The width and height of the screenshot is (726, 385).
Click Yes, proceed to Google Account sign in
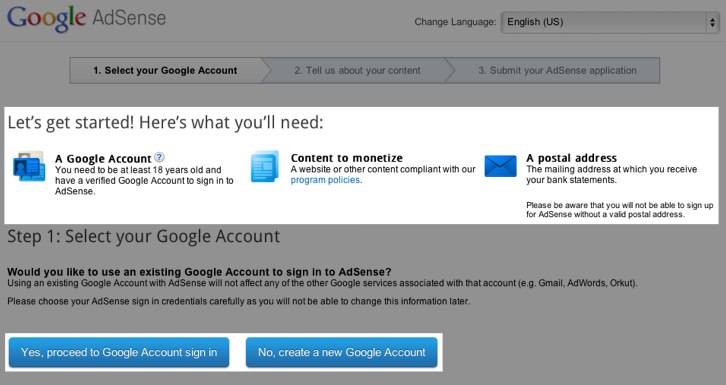(119, 353)
